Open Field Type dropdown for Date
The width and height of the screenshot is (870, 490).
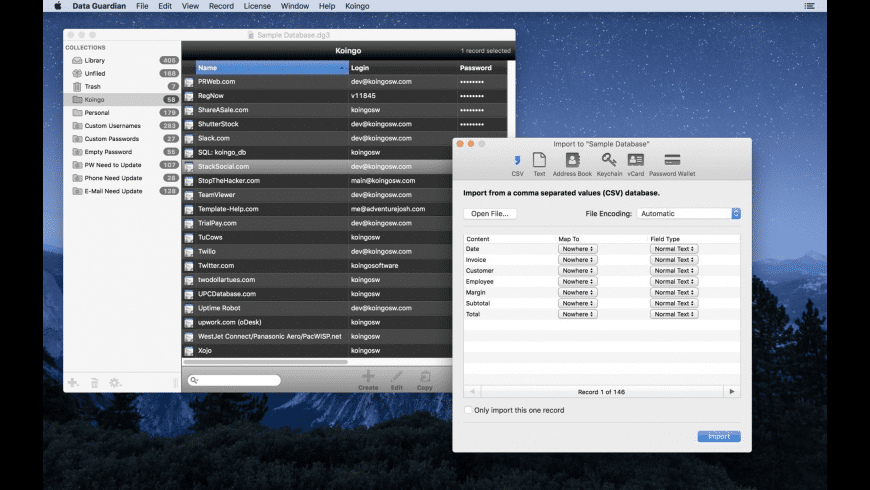point(674,249)
